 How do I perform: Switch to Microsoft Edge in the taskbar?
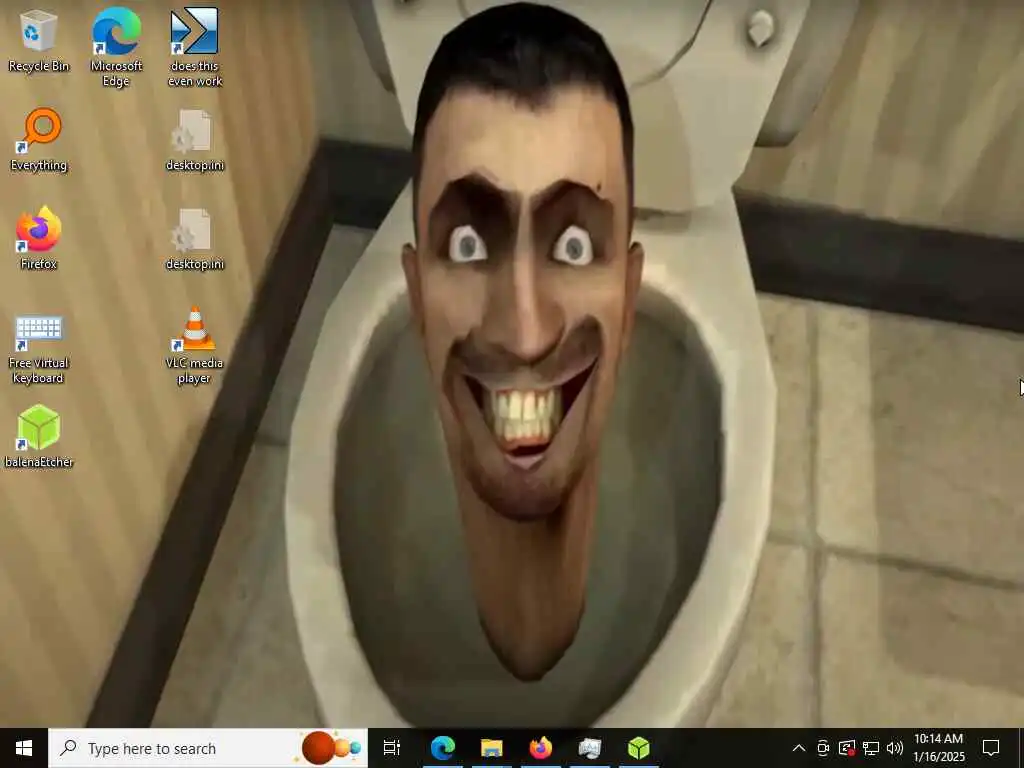click(x=443, y=748)
